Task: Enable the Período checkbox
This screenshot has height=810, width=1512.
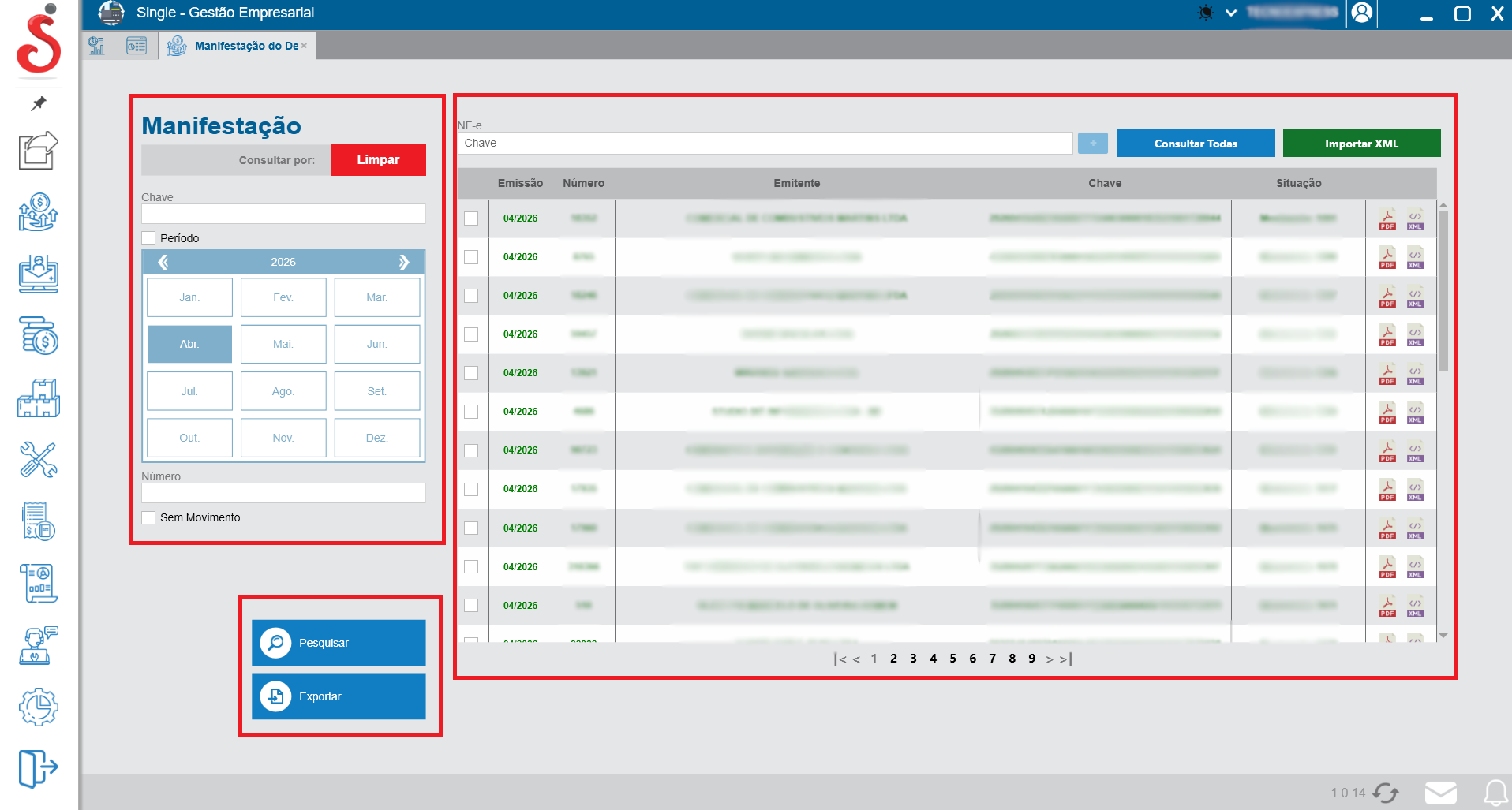Action: pos(148,238)
